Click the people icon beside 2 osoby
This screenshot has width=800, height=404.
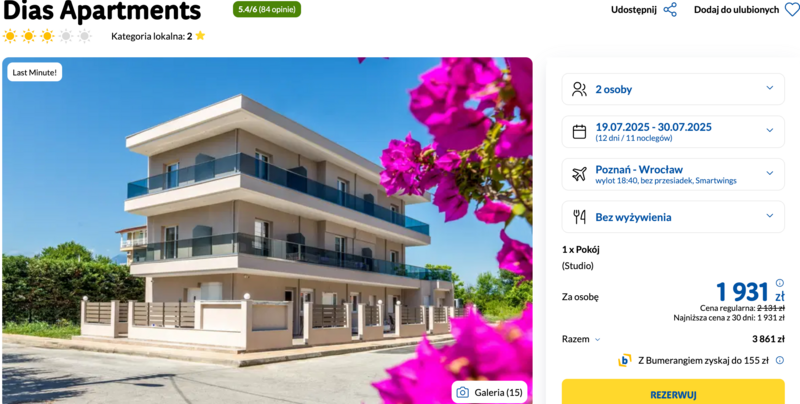[x=579, y=89]
